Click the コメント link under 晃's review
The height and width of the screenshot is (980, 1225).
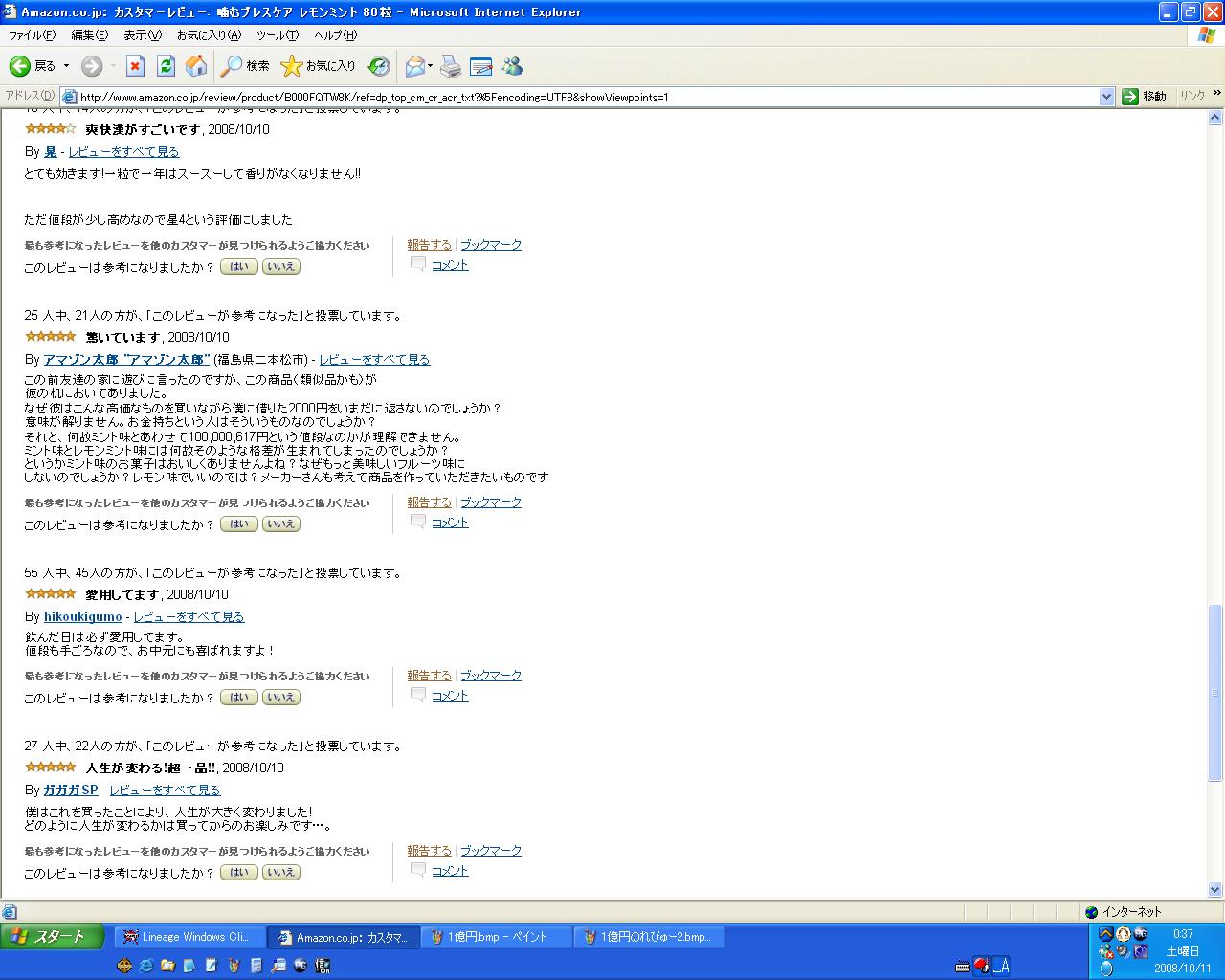coord(450,265)
